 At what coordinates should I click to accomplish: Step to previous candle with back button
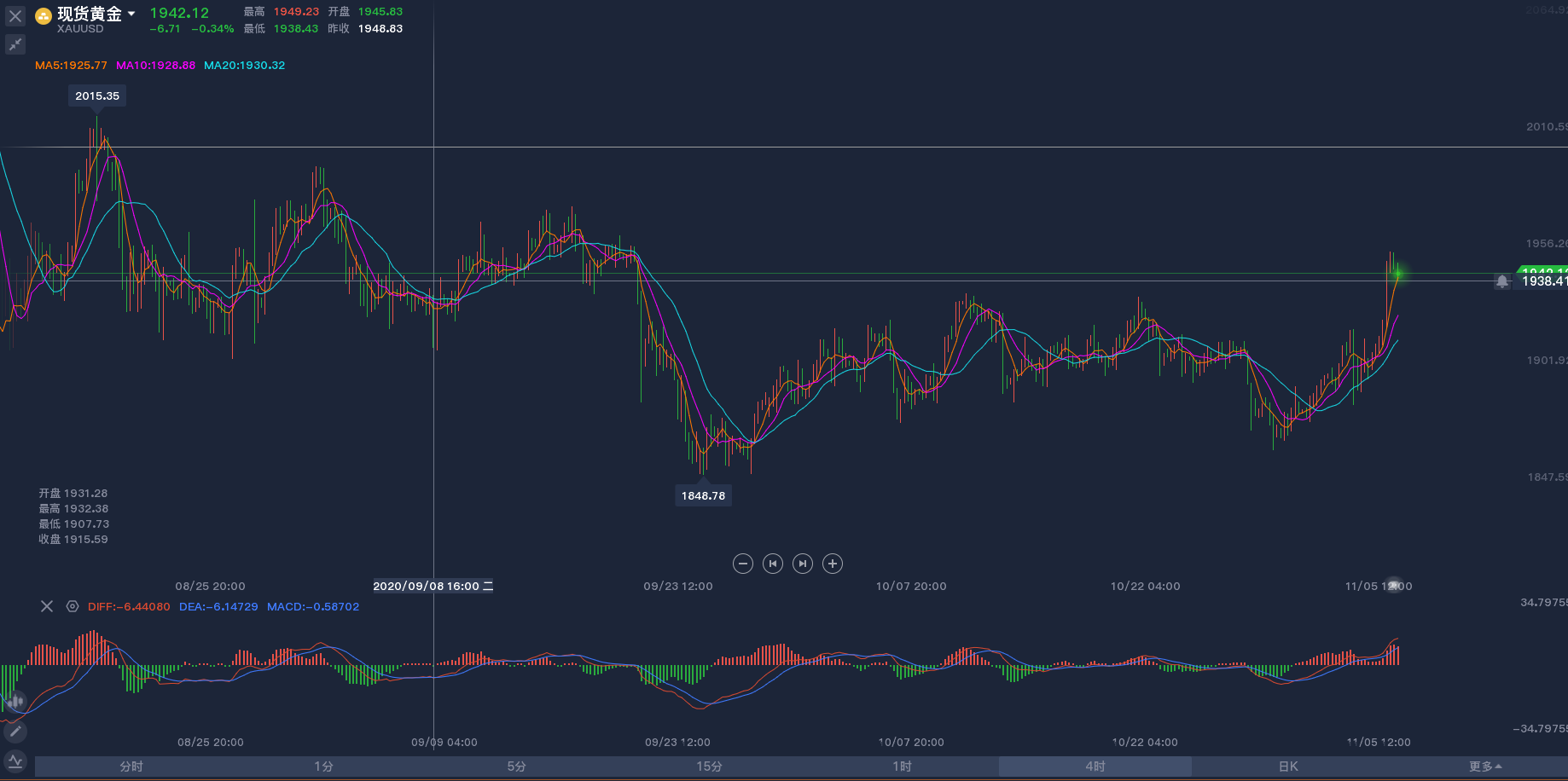pyautogui.click(x=773, y=564)
